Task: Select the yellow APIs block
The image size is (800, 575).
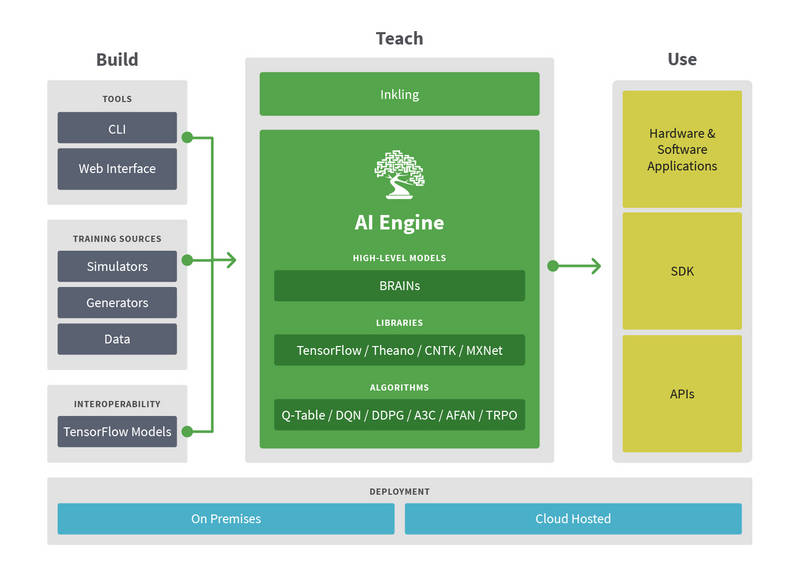Action: pos(682,393)
